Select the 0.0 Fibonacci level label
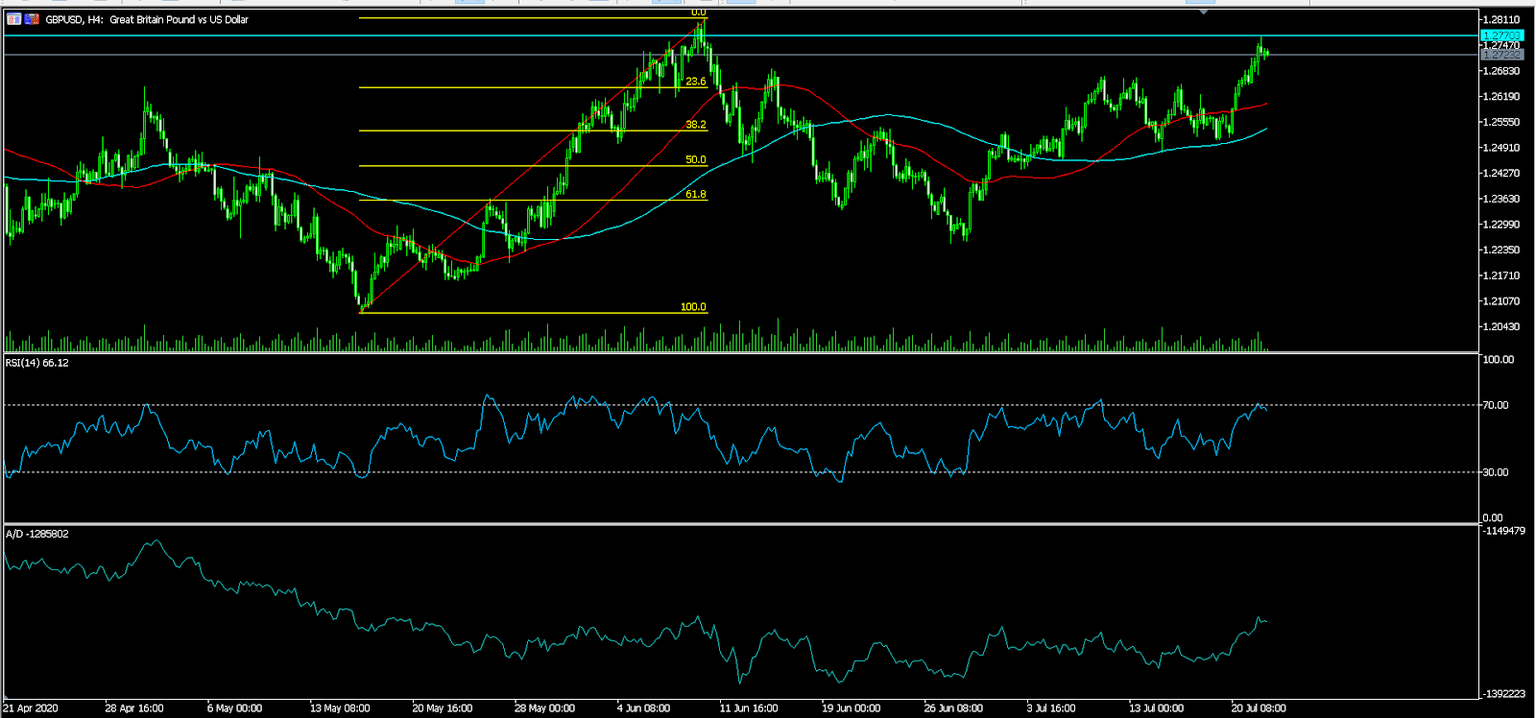 tap(698, 13)
